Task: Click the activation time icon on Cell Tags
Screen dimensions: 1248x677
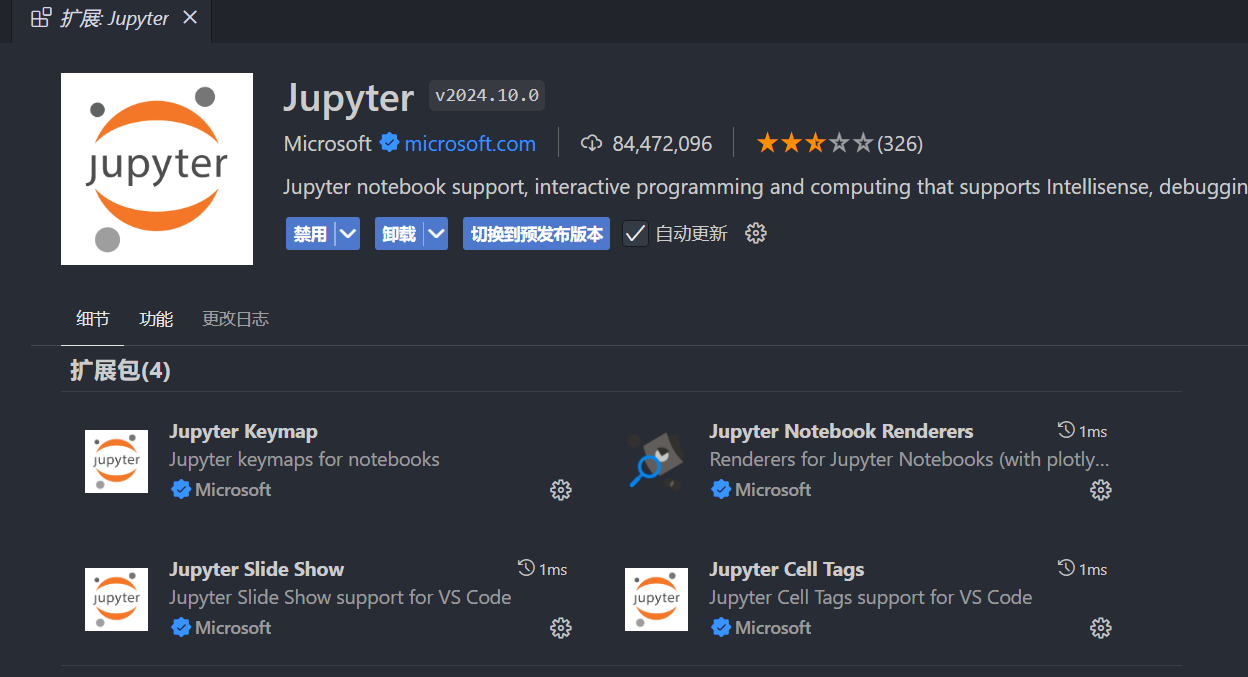Action: [1066, 568]
